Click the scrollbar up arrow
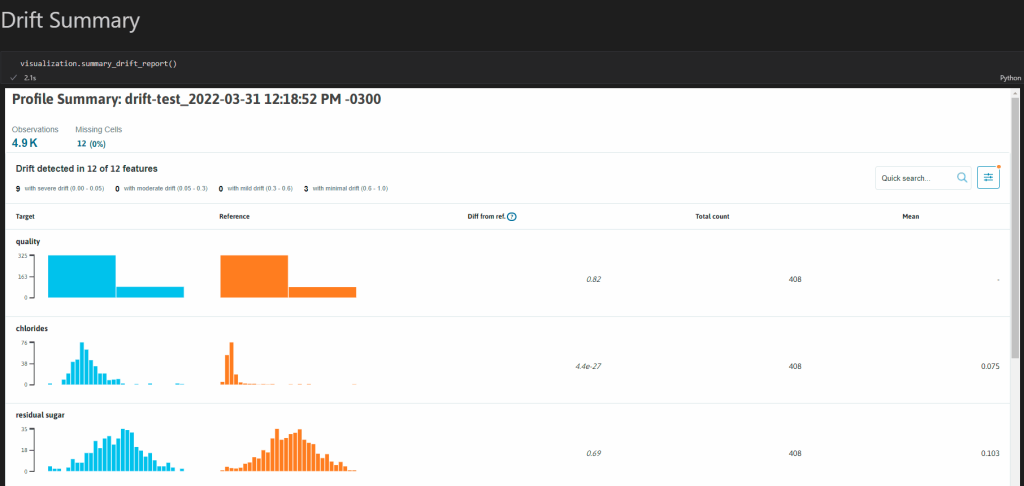The width and height of the screenshot is (1024, 486). (1017, 94)
